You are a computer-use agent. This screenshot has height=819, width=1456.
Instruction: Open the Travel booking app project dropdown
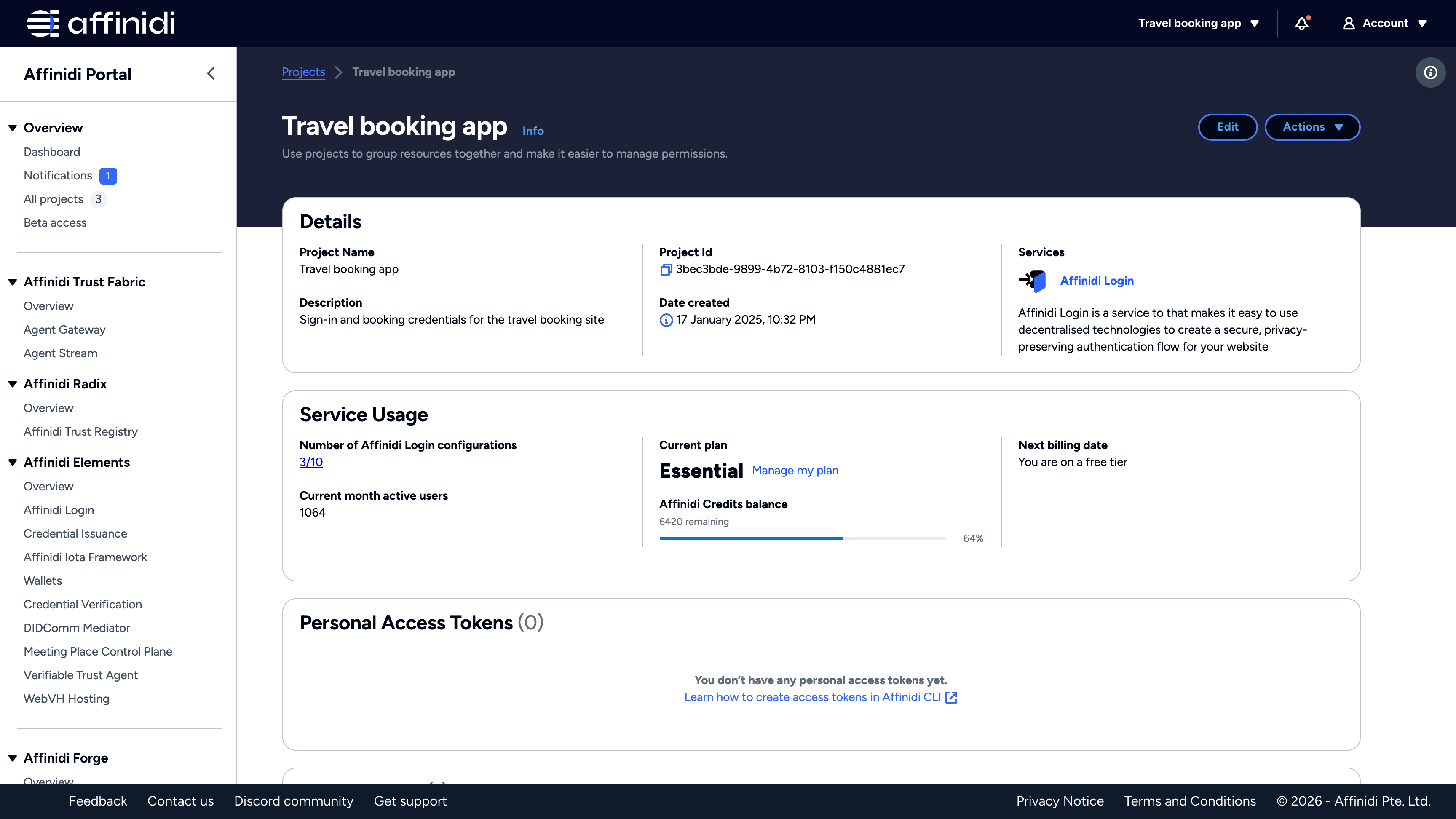(x=1198, y=23)
